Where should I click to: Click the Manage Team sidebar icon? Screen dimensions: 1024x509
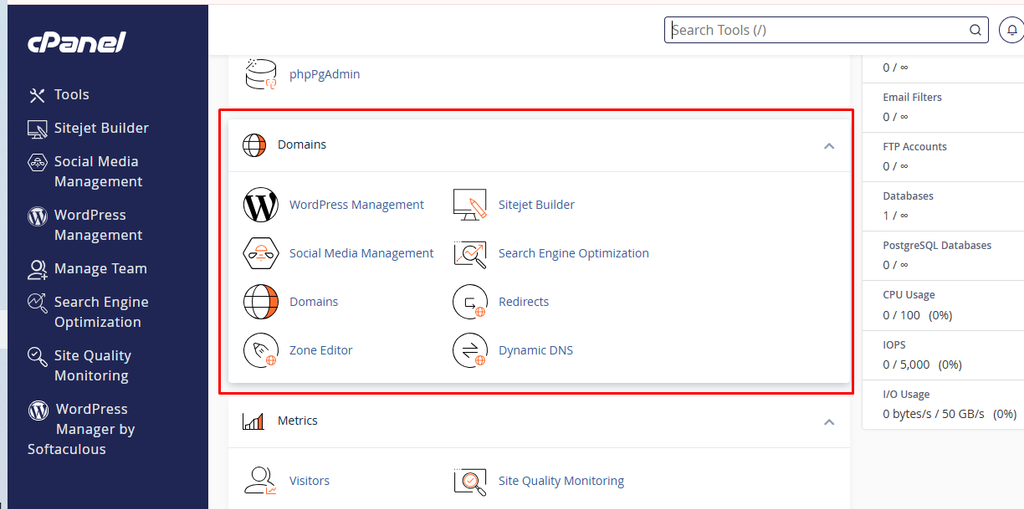[x=37, y=269]
